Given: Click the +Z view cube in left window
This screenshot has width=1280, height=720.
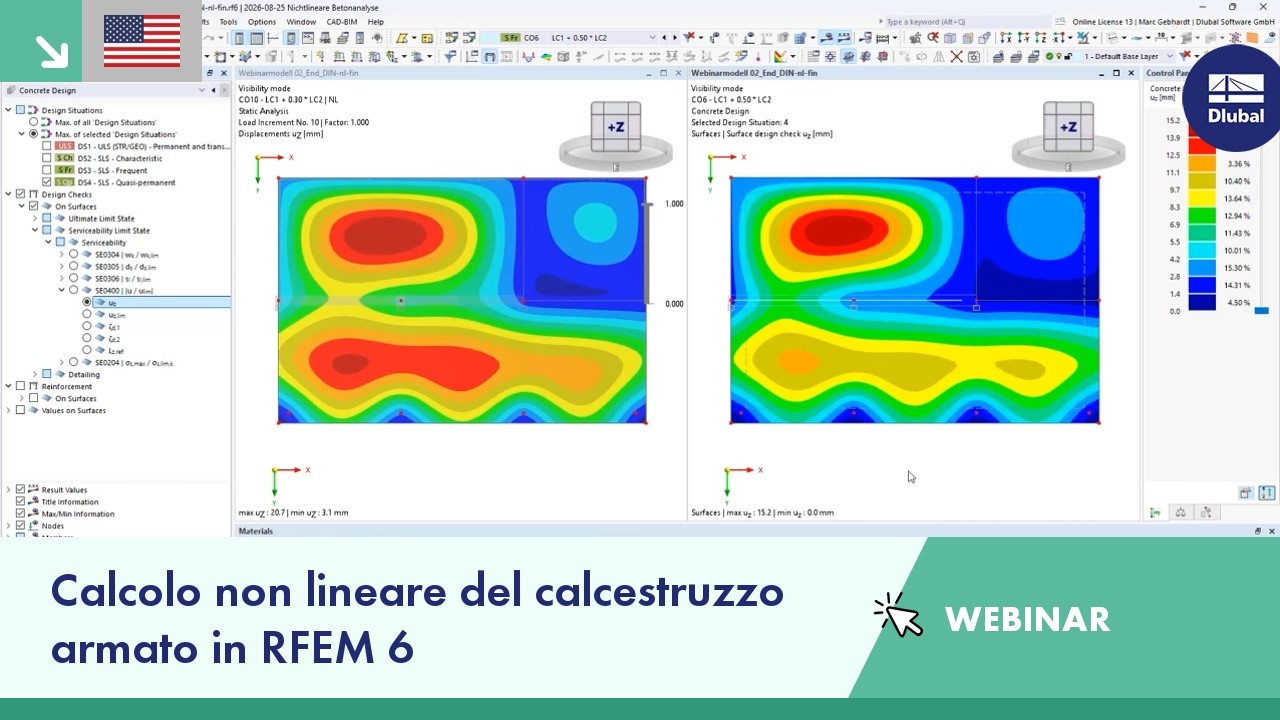Looking at the screenshot, I should [615, 127].
